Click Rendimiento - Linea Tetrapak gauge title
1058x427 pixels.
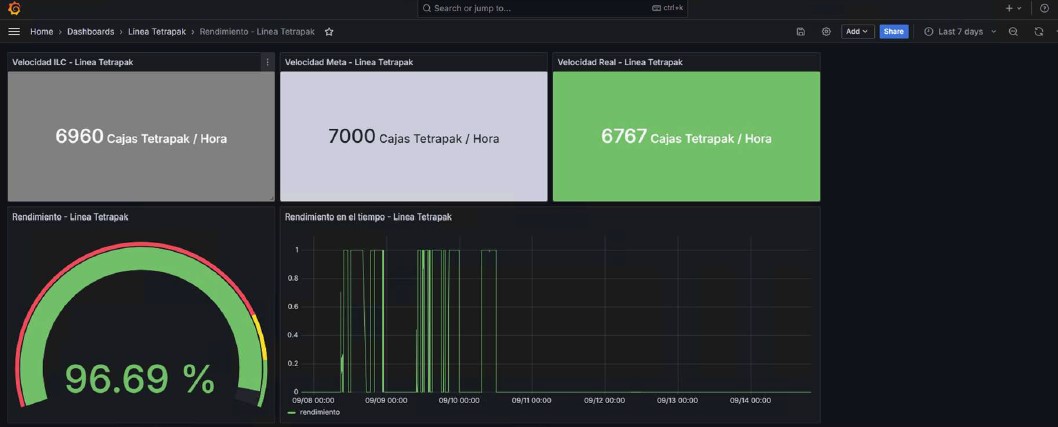[x=70, y=217]
